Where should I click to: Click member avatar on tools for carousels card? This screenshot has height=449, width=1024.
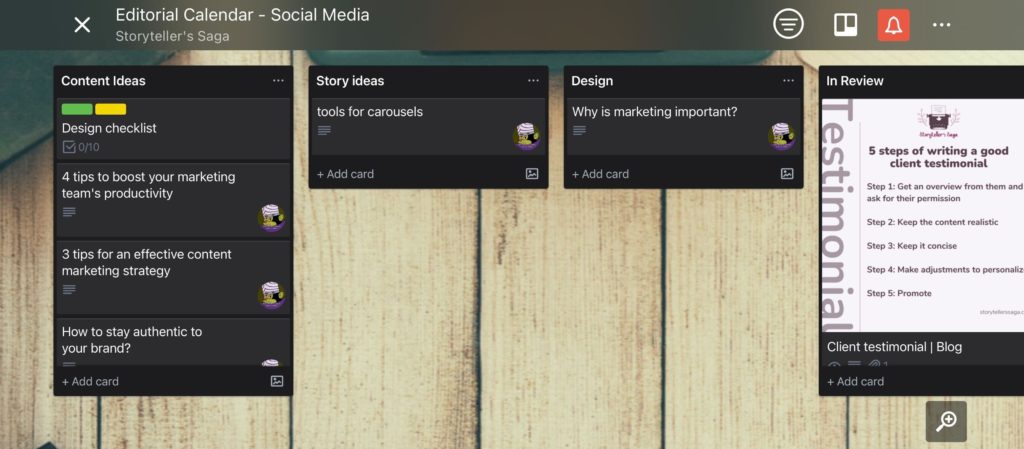pos(527,136)
